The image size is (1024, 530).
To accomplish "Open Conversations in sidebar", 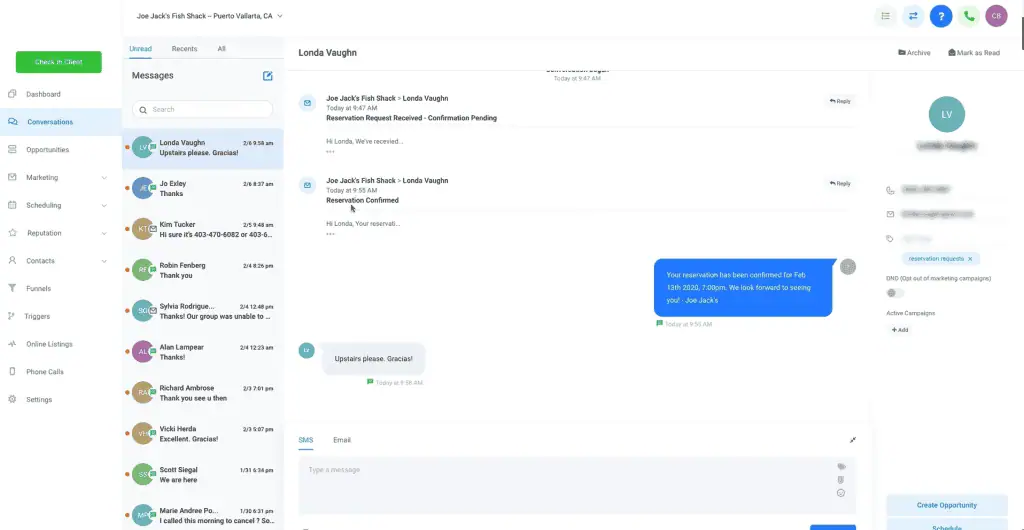I will 60,122.
